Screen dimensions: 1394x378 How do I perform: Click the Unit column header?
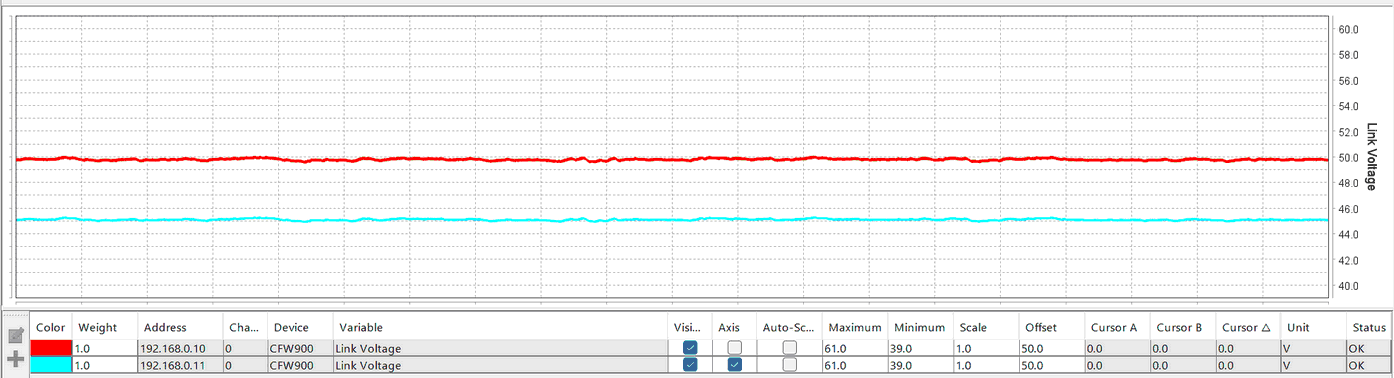[x=1314, y=327]
